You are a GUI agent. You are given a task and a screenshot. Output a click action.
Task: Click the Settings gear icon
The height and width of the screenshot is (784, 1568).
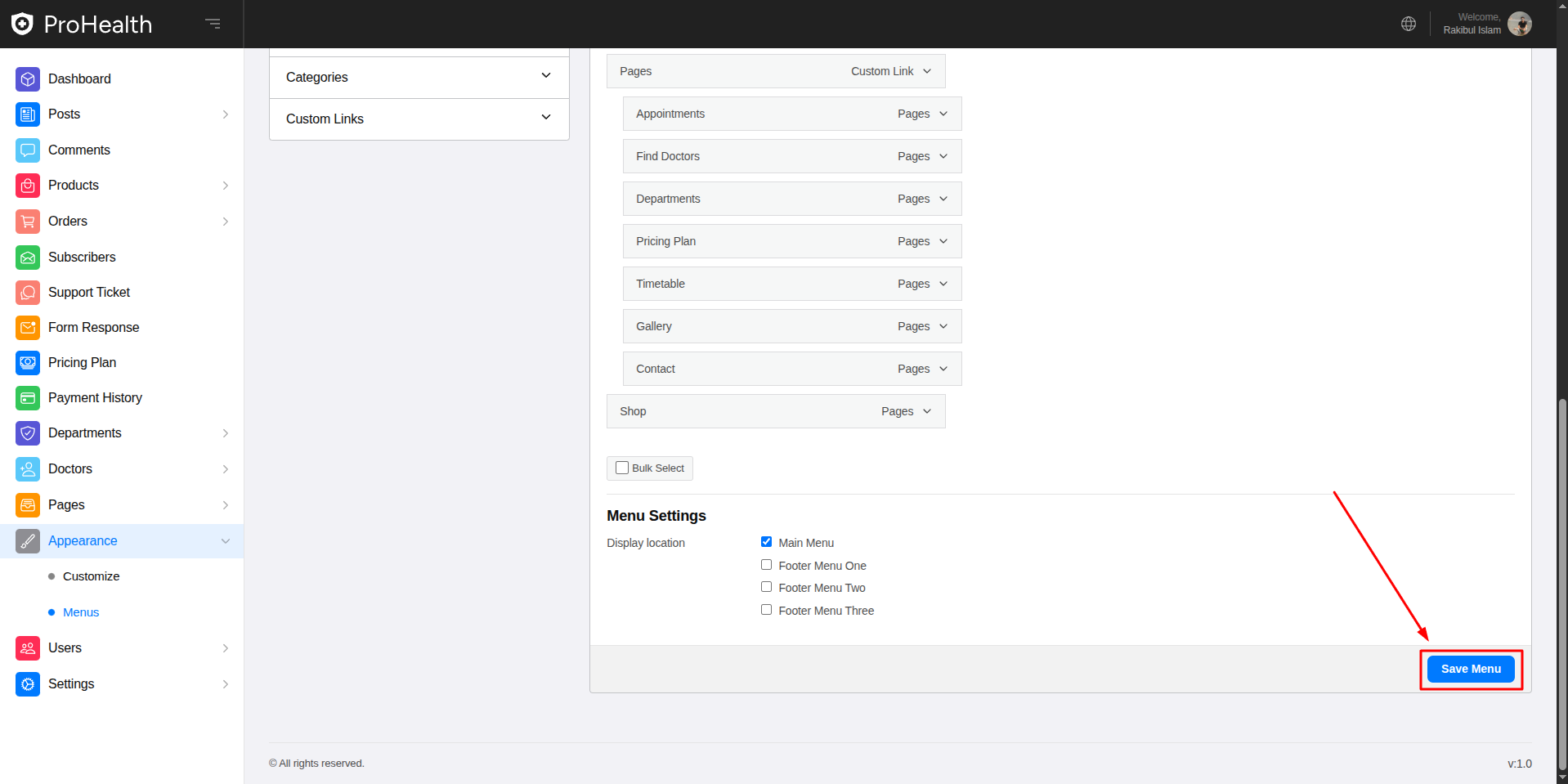point(28,684)
